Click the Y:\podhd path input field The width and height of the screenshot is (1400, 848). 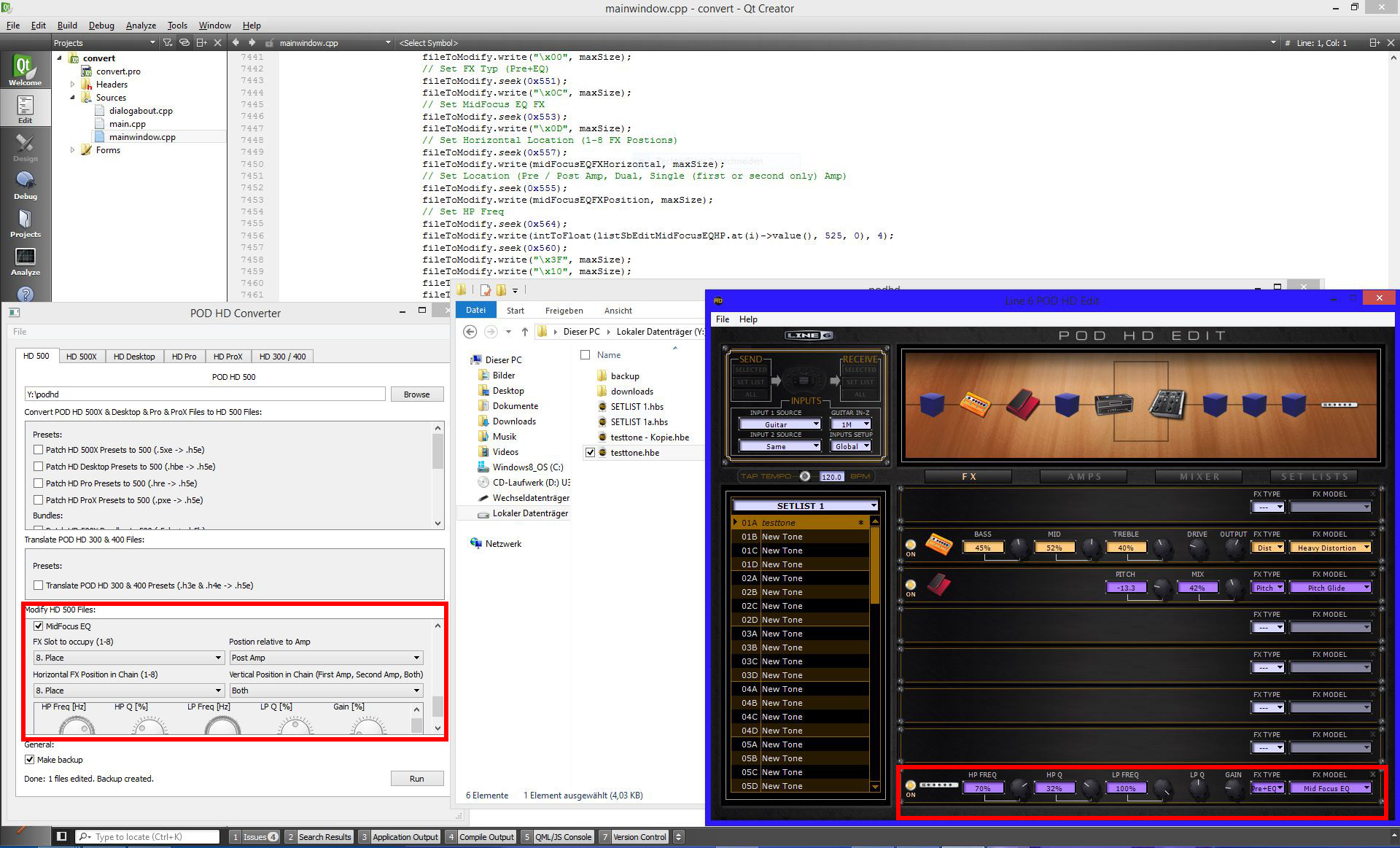tap(205, 394)
